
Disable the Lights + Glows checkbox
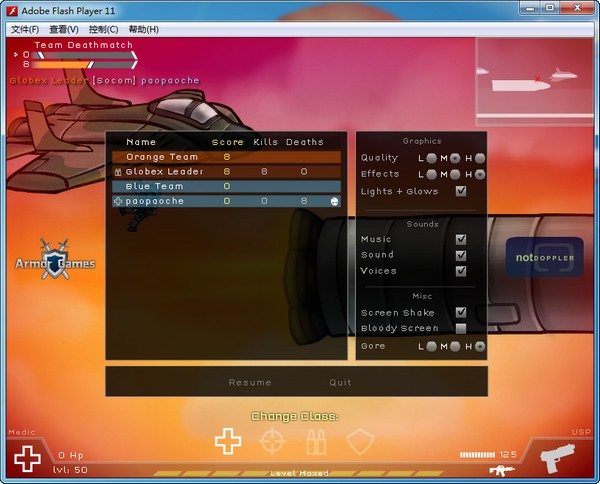pos(461,191)
